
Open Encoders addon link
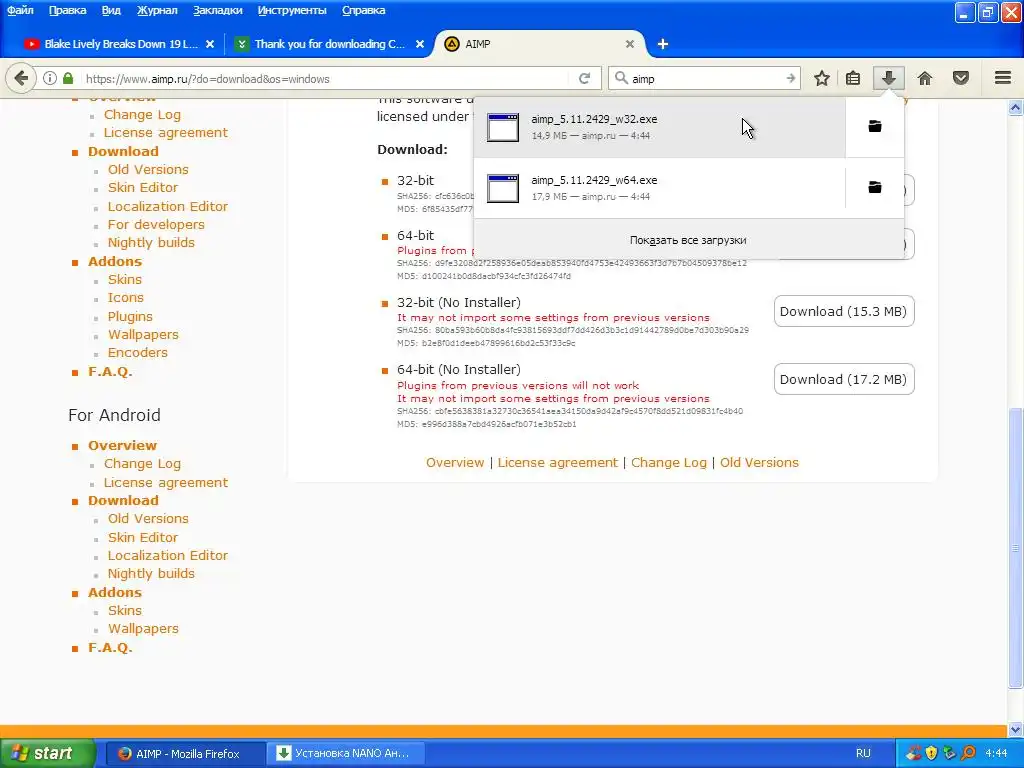pos(137,353)
